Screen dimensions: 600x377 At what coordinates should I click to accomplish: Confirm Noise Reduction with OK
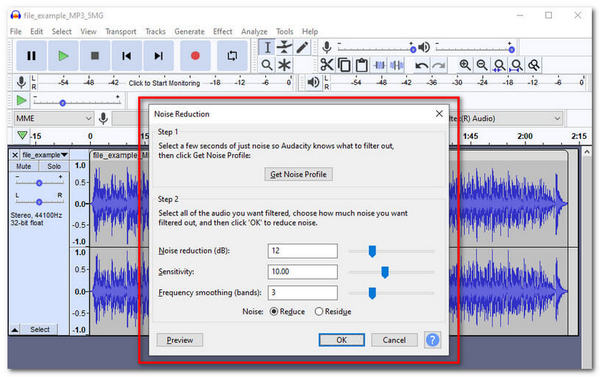pyautogui.click(x=341, y=340)
